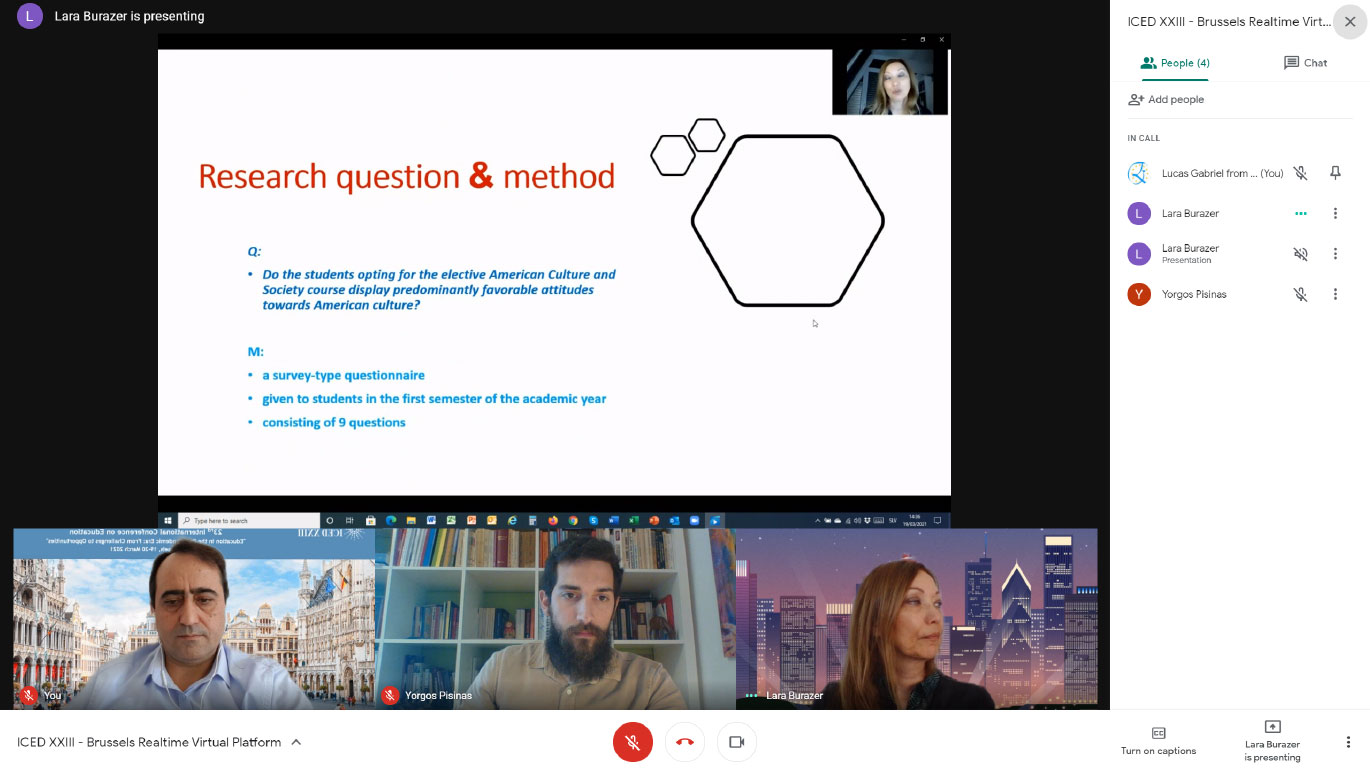Open the Lara Burazer is presenting option
The image size is (1370, 771).
[1272, 740]
